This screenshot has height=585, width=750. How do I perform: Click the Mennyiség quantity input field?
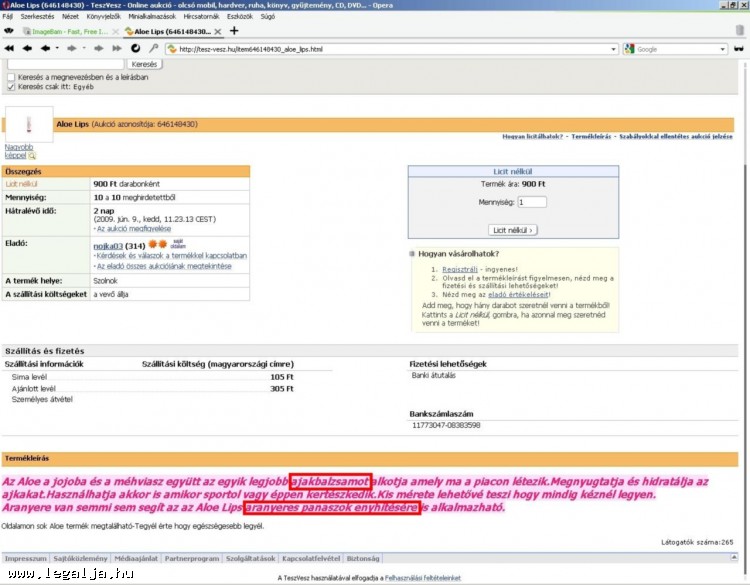coord(532,202)
